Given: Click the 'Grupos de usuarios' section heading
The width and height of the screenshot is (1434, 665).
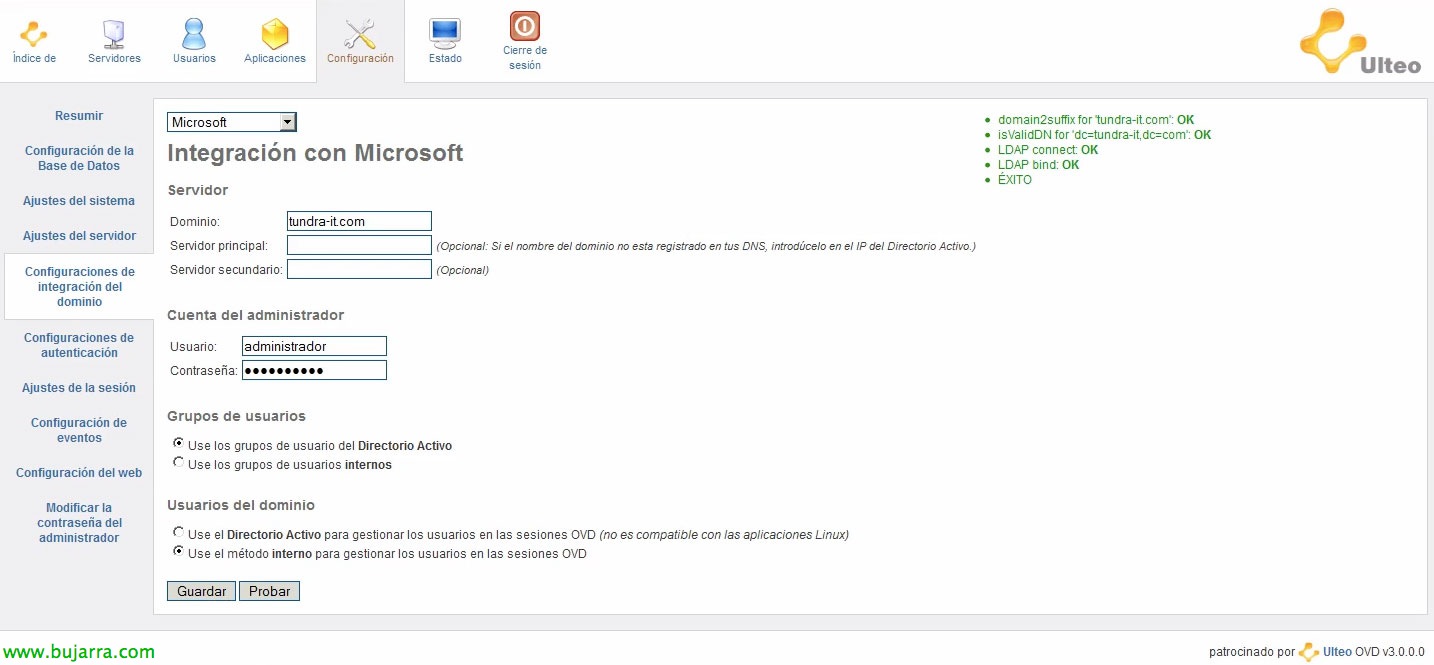Looking at the screenshot, I should [237, 416].
